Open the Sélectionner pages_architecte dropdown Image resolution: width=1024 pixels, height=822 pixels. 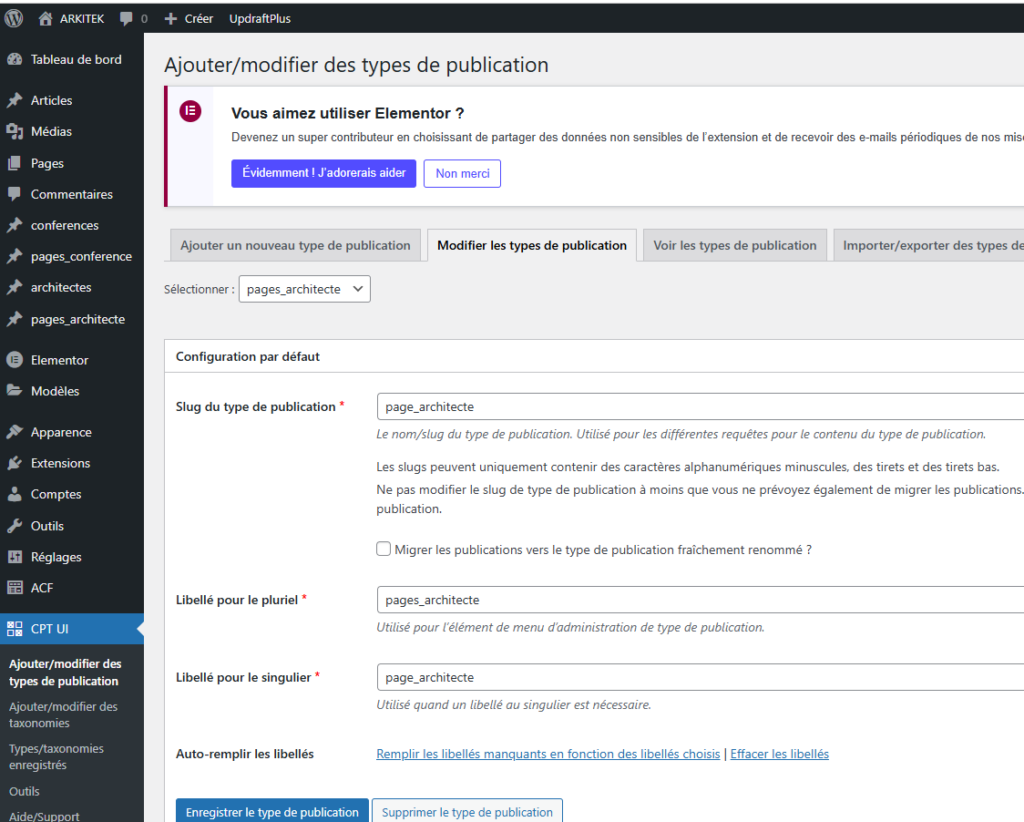coord(304,289)
